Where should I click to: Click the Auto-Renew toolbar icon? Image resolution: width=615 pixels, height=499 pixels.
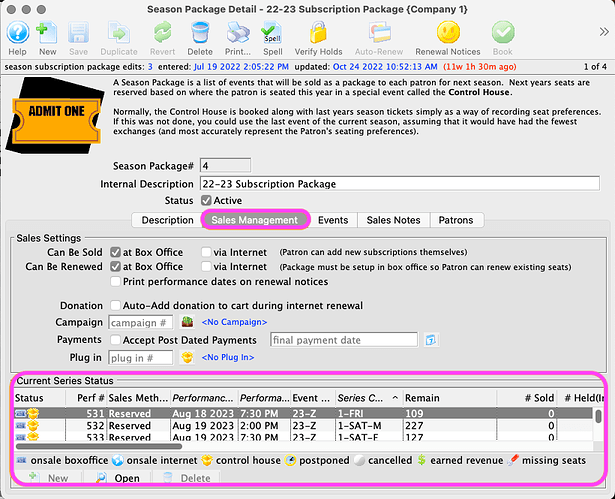379,32
